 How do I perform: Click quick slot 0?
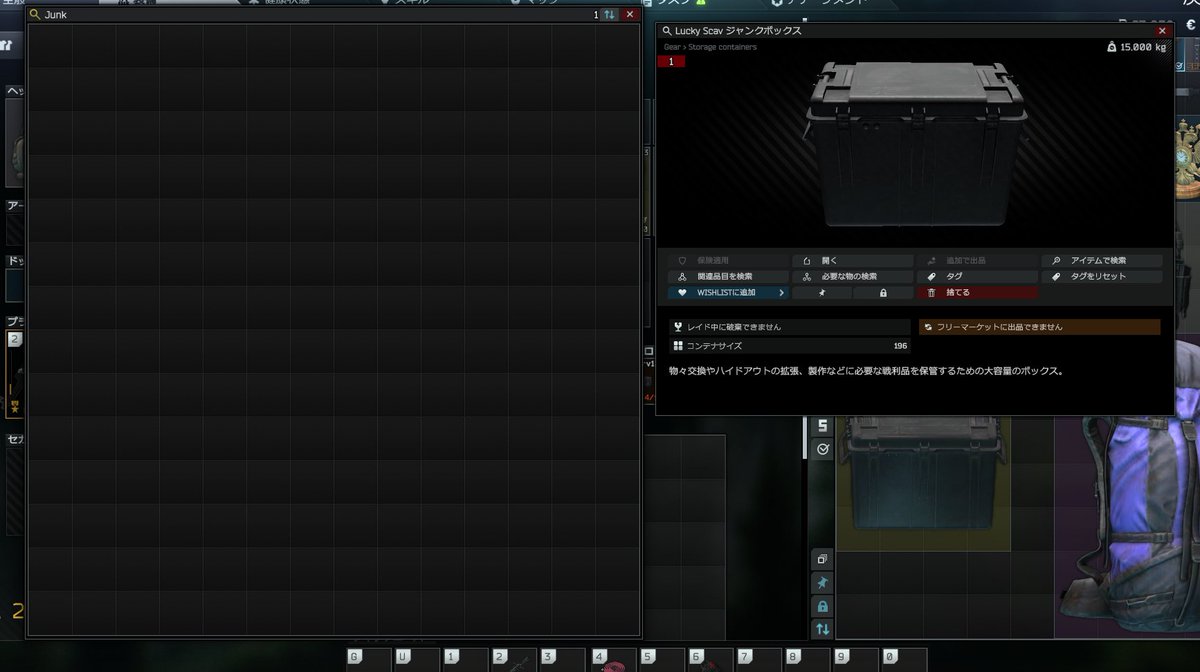point(903,660)
